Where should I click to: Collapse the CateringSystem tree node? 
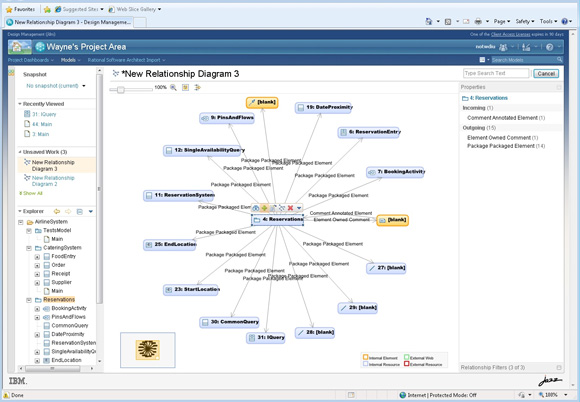pyautogui.click(x=28, y=248)
